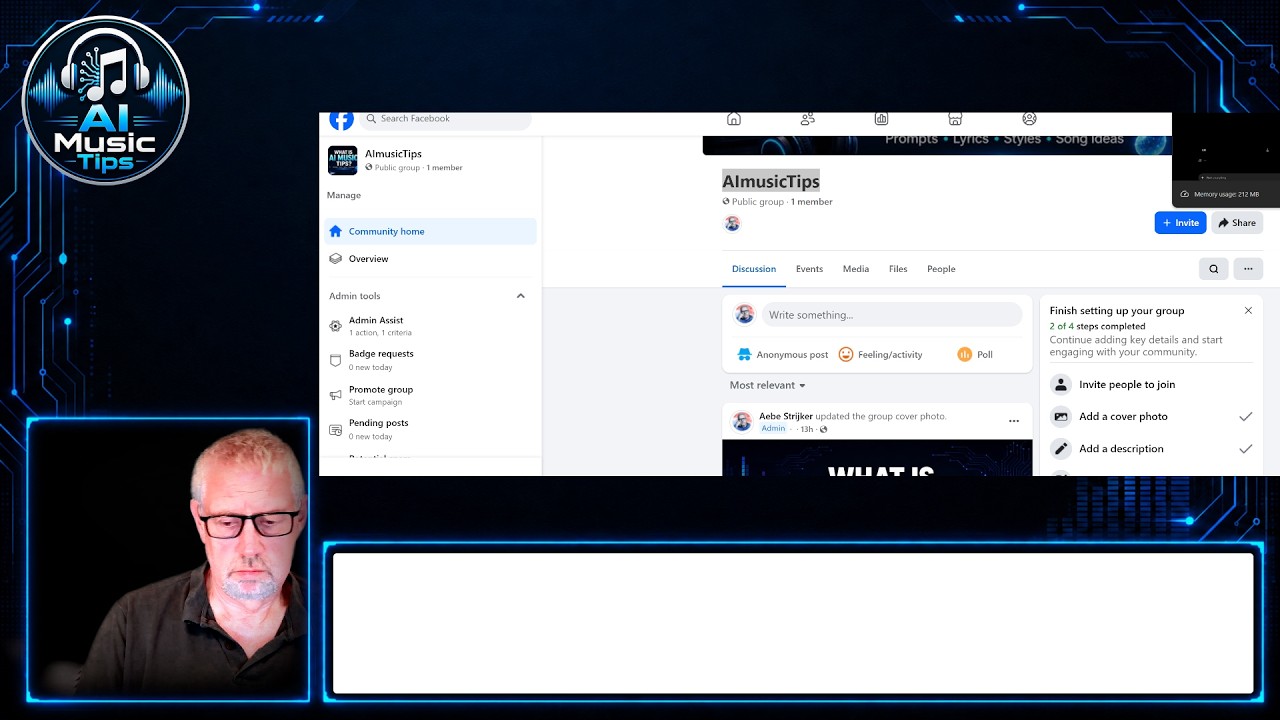This screenshot has height=720, width=1280.
Task: Click the Pending posts icon
Action: coord(335,430)
